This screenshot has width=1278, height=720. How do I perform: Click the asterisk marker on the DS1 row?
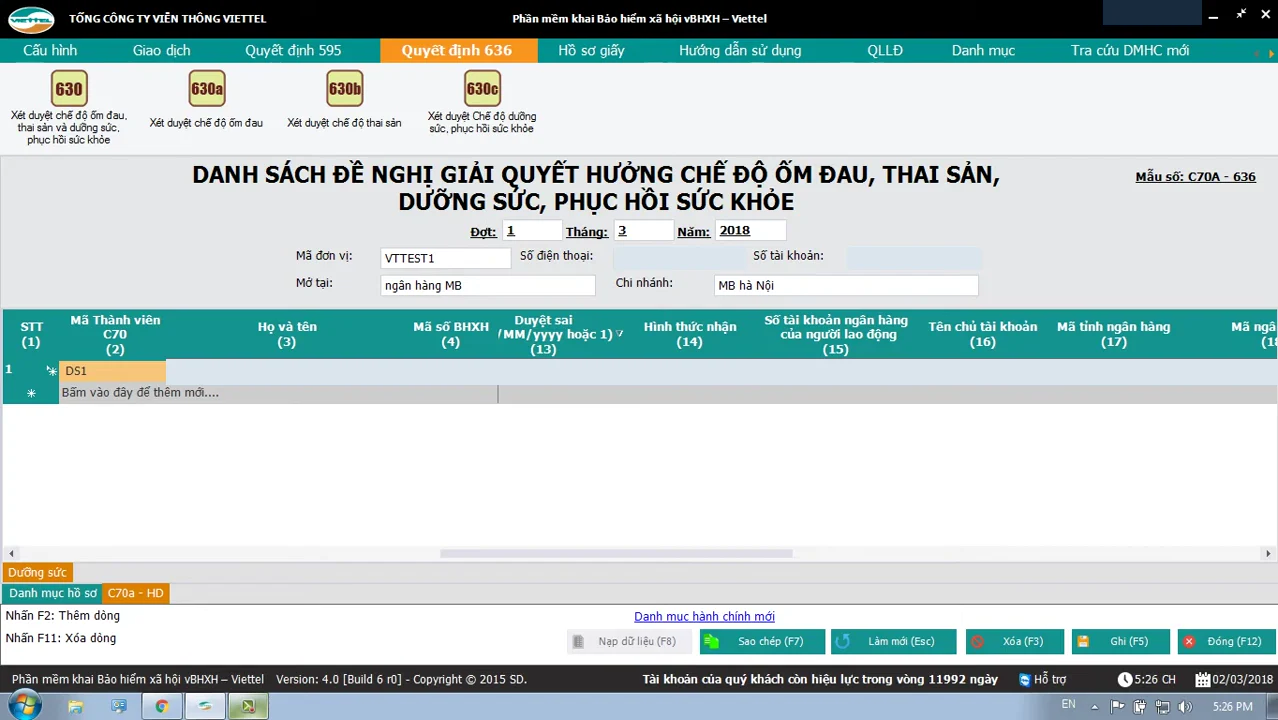point(52,371)
